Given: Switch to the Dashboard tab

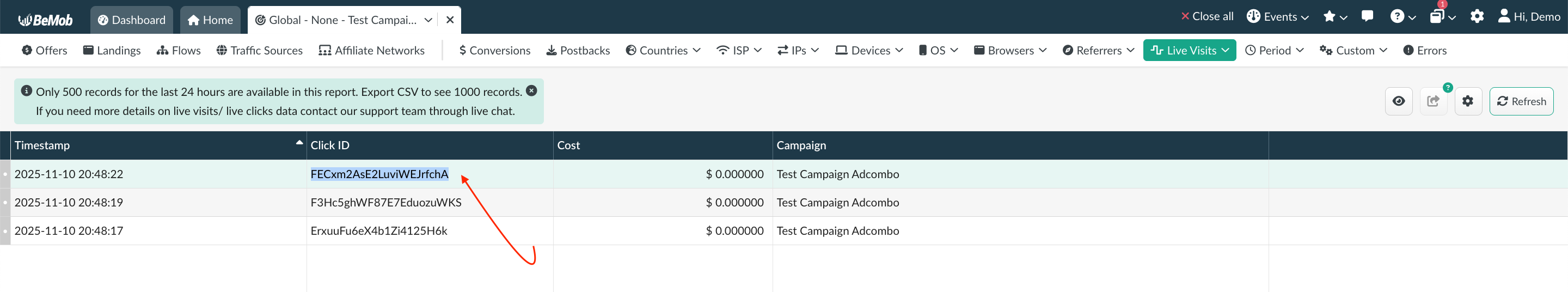Looking at the screenshot, I should (x=131, y=20).
